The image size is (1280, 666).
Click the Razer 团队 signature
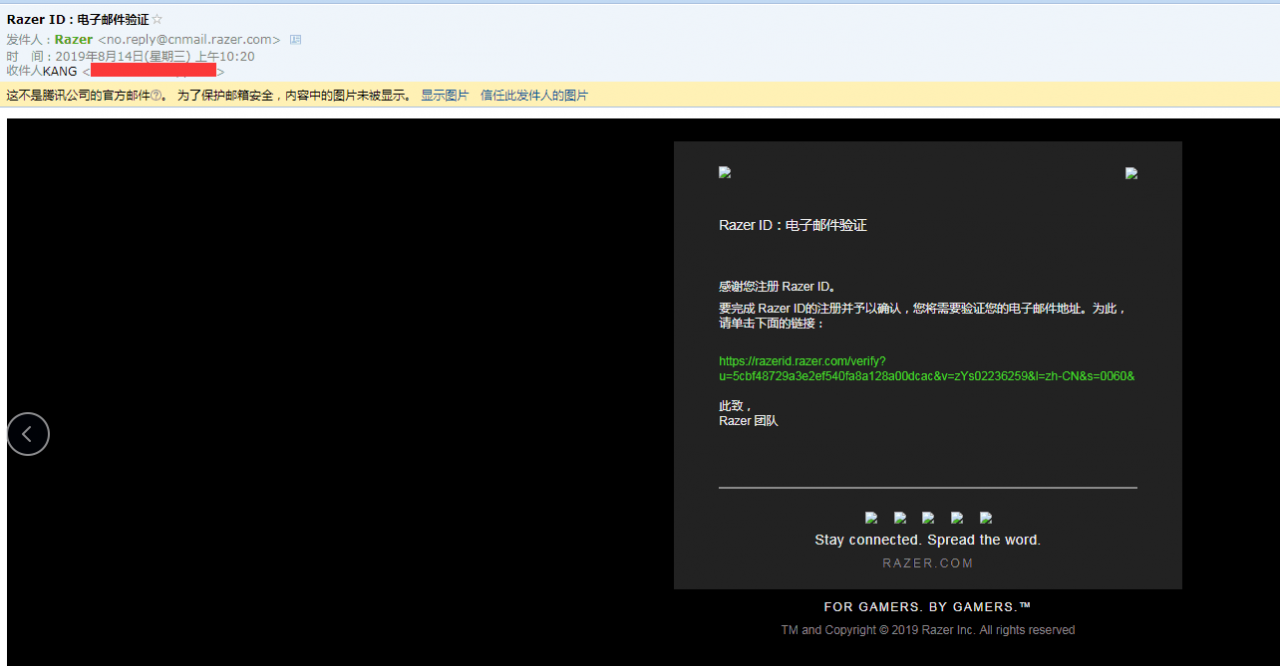click(x=748, y=421)
